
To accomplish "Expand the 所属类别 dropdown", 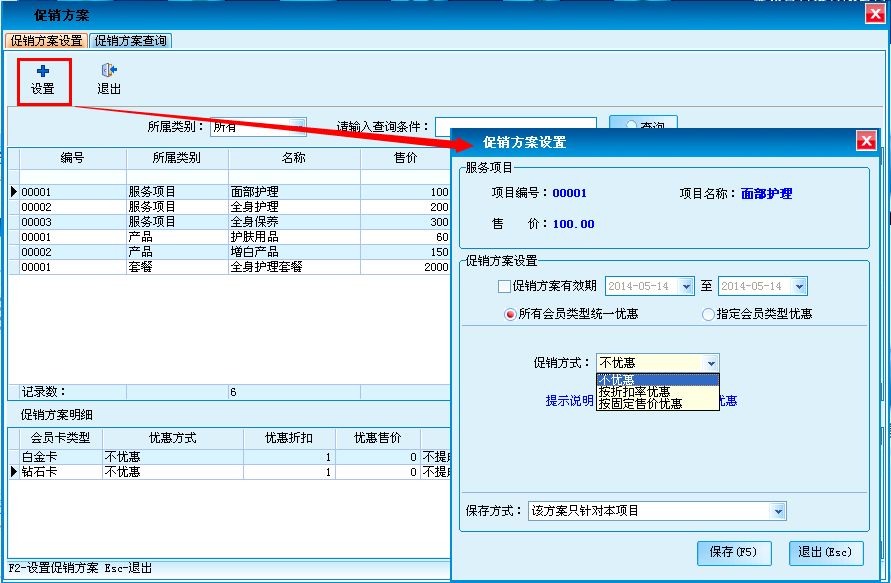I will [297, 127].
